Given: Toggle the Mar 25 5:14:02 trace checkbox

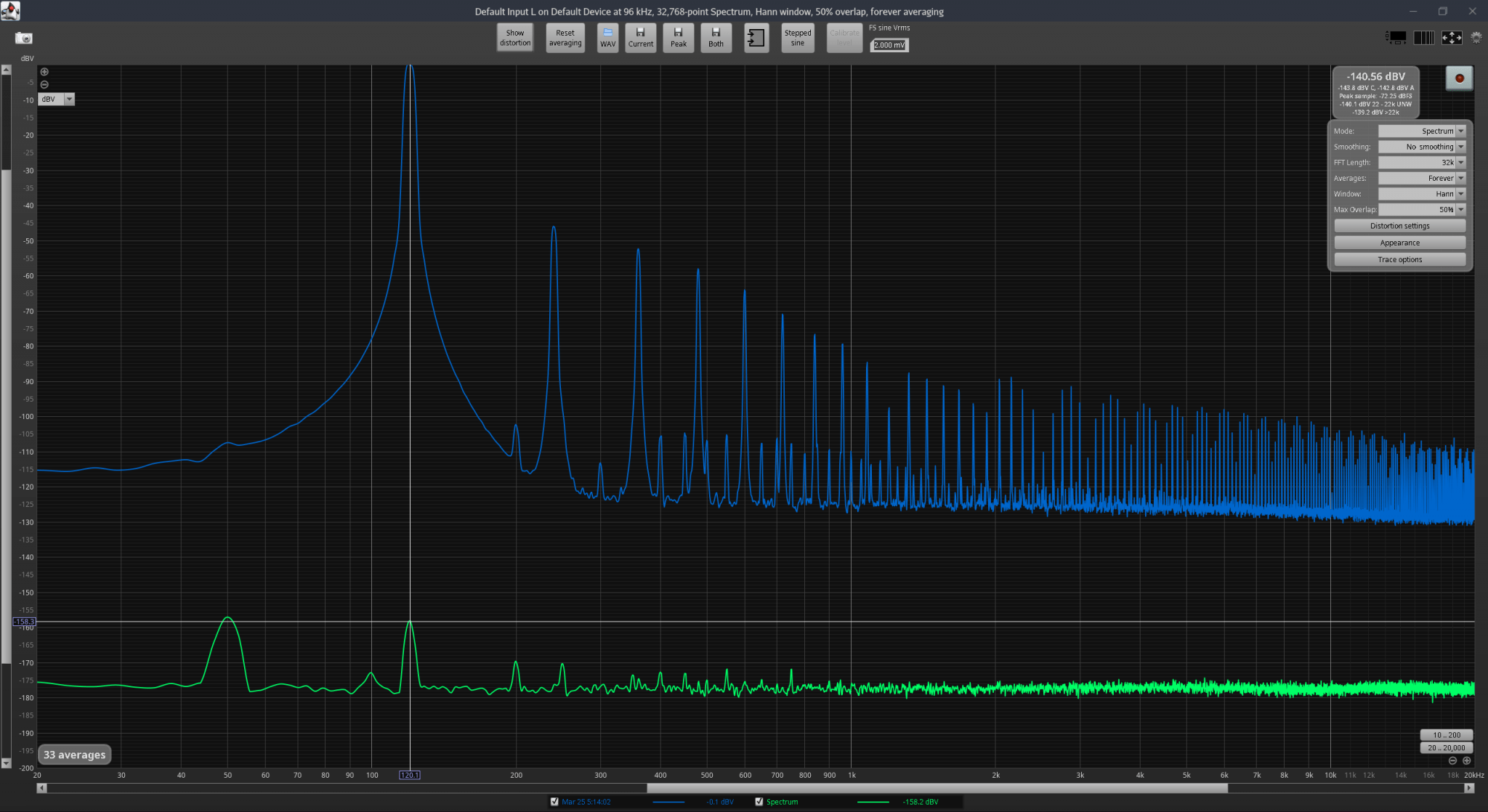Looking at the screenshot, I should (554, 802).
